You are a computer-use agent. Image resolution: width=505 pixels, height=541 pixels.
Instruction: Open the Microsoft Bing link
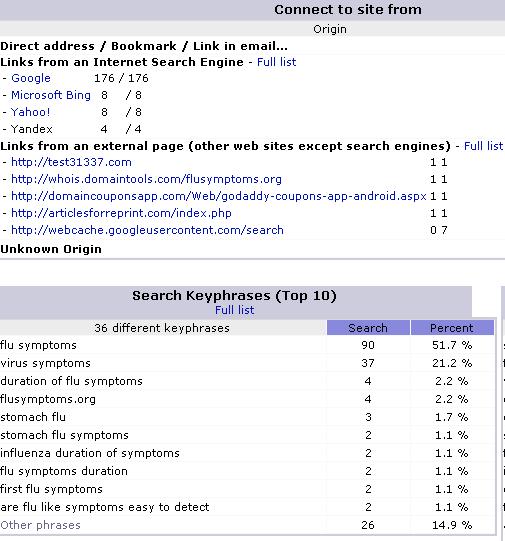51,95
